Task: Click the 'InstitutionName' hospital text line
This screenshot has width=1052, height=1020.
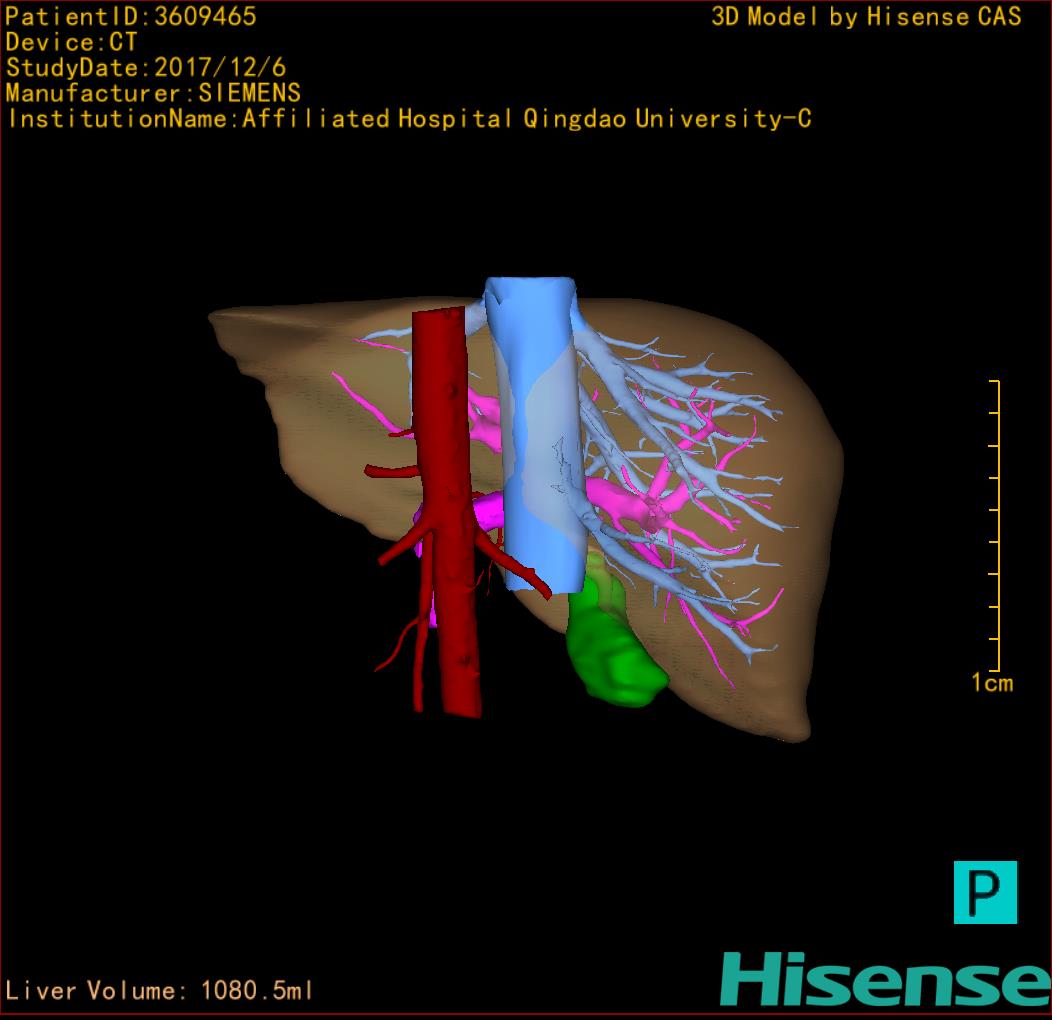Action: pyautogui.click(x=409, y=119)
